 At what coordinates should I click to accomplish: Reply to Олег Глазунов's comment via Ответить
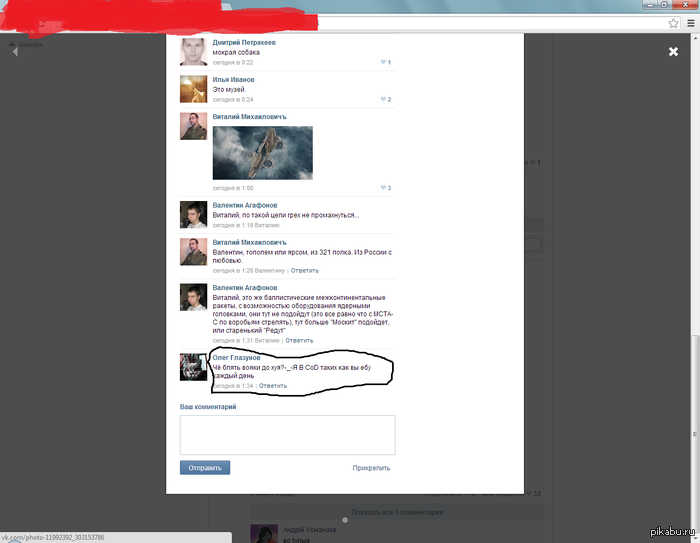click(x=273, y=385)
